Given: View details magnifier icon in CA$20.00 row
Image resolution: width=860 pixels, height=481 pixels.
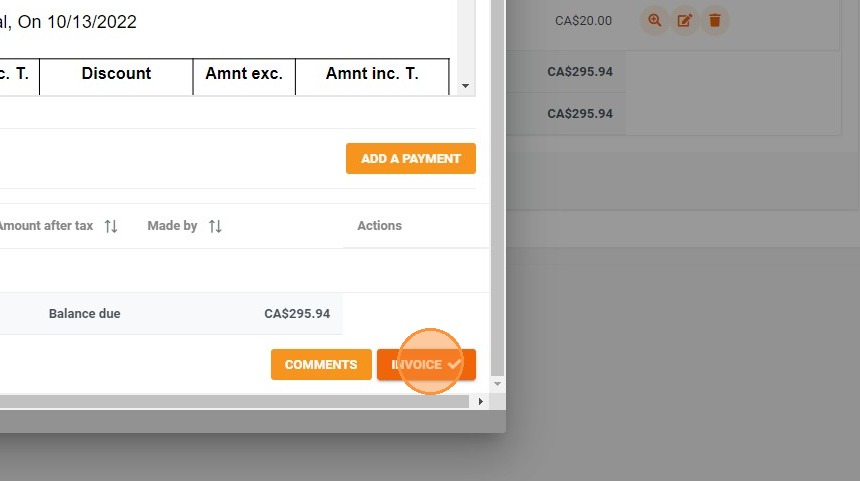Looking at the screenshot, I should click(654, 21).
